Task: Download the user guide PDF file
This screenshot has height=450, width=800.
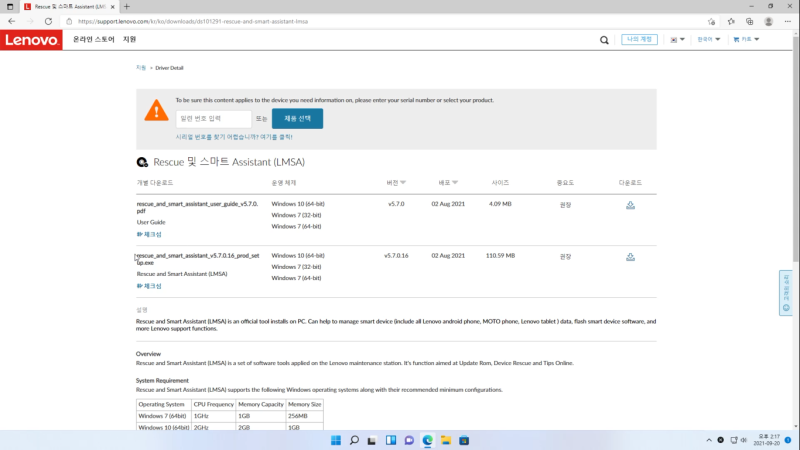Action: pyautogui.click(x=630, y=205)
